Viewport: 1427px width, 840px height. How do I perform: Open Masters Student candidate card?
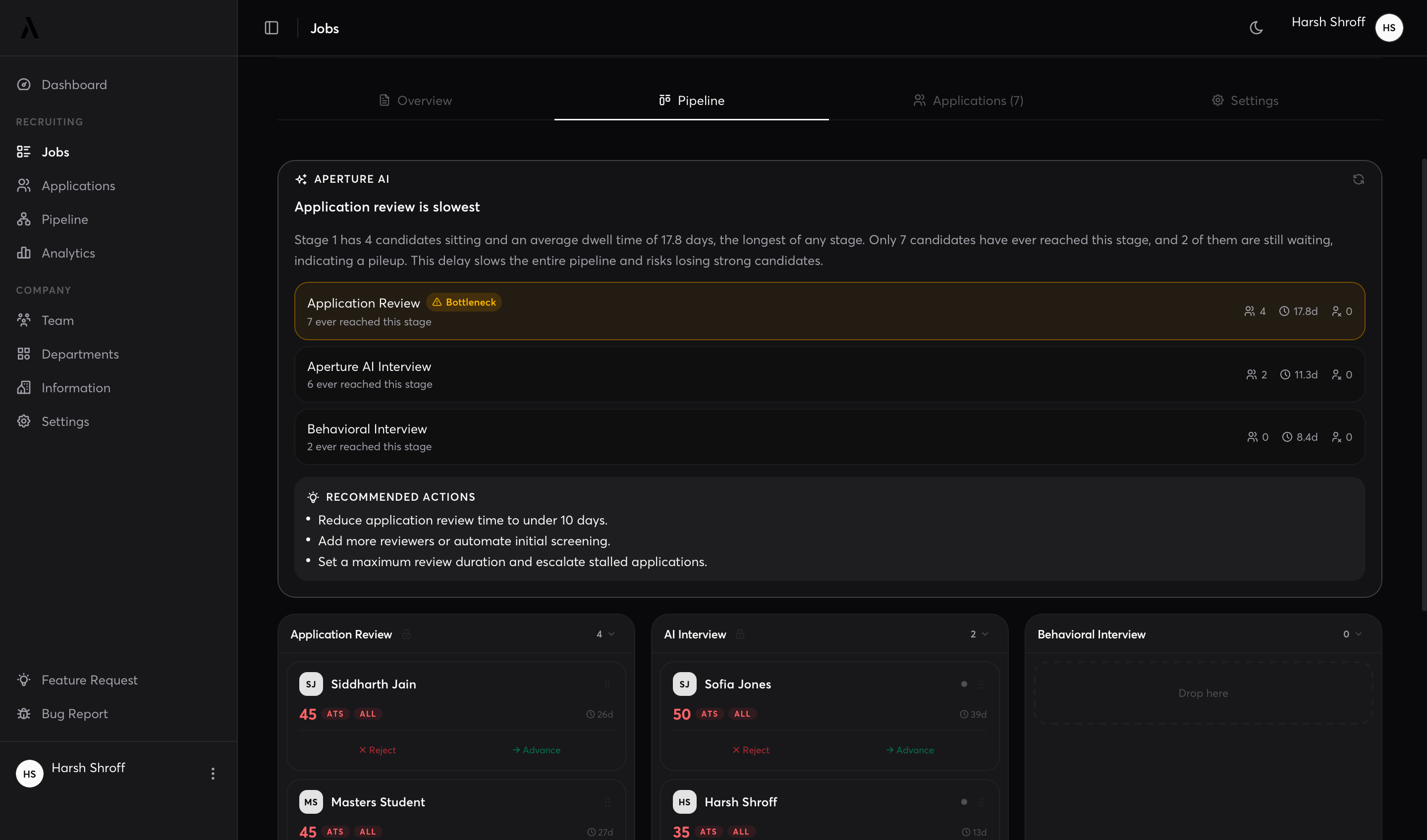tap(456, 810)
